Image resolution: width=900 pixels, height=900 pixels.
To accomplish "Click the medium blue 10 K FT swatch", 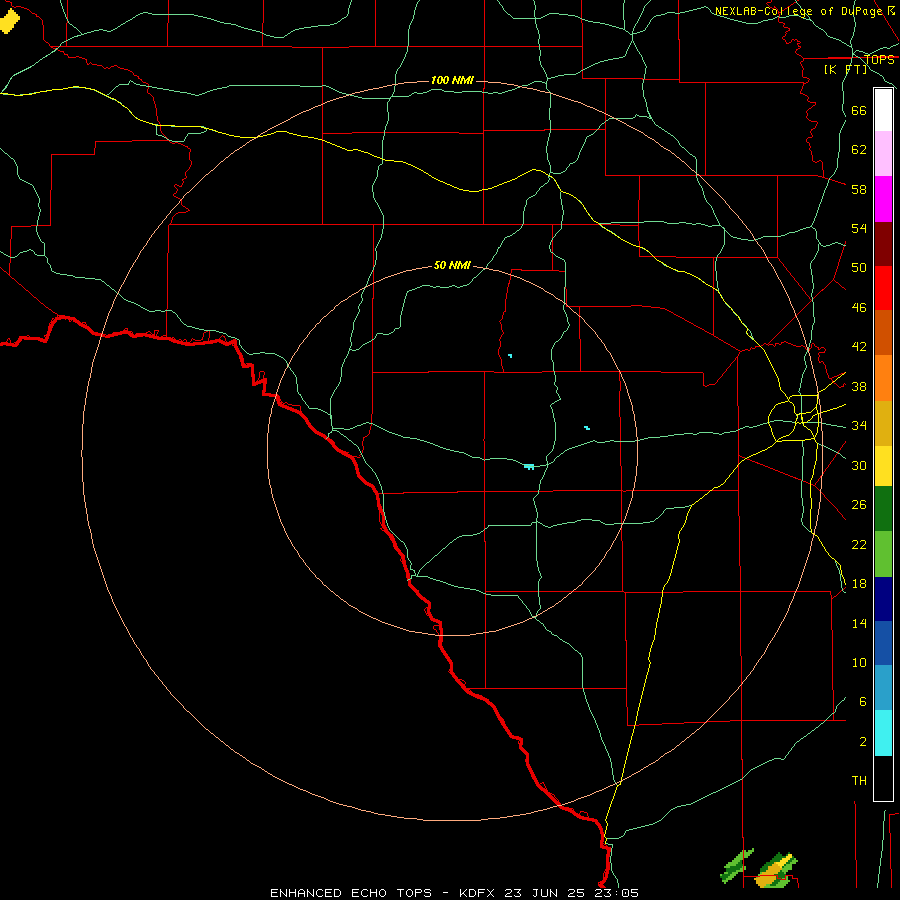I will pos(883,643).
